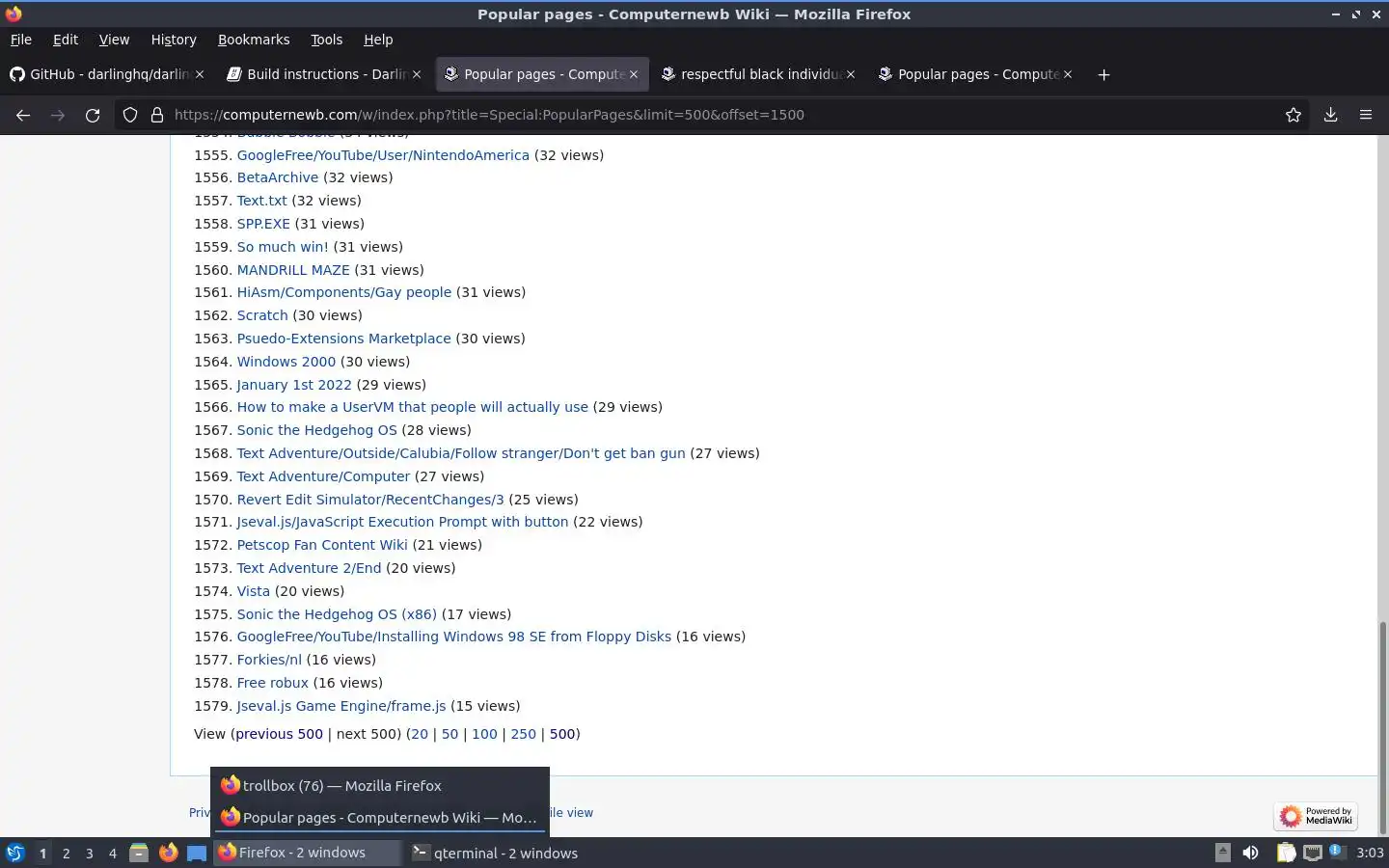Open Jseval.js Game Engine/frame.js link
Image resolution: width=1389 pixels, height=868 pixels.
pyautogui.click(x=341, y=706)
